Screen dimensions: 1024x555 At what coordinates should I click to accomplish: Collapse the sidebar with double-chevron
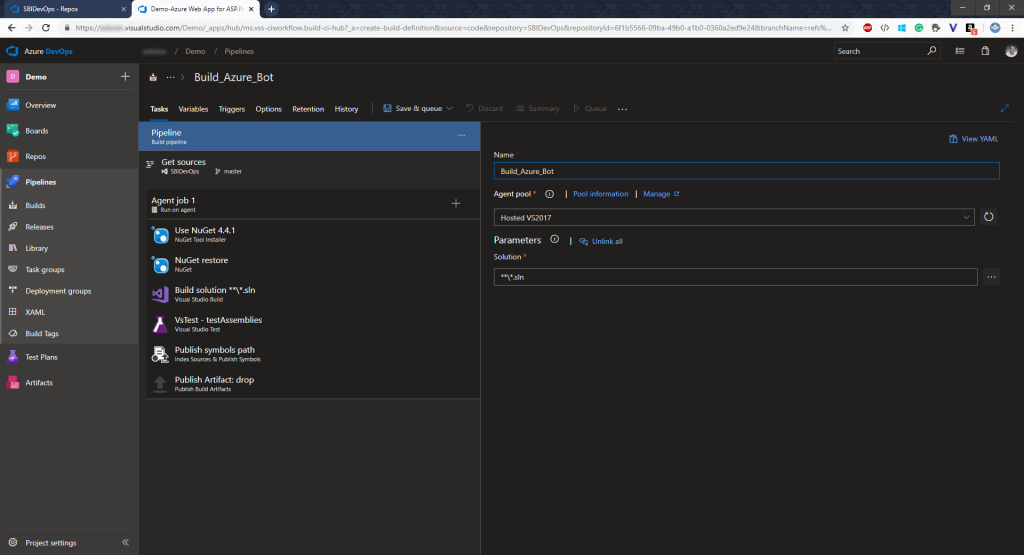tap(125, 542)
